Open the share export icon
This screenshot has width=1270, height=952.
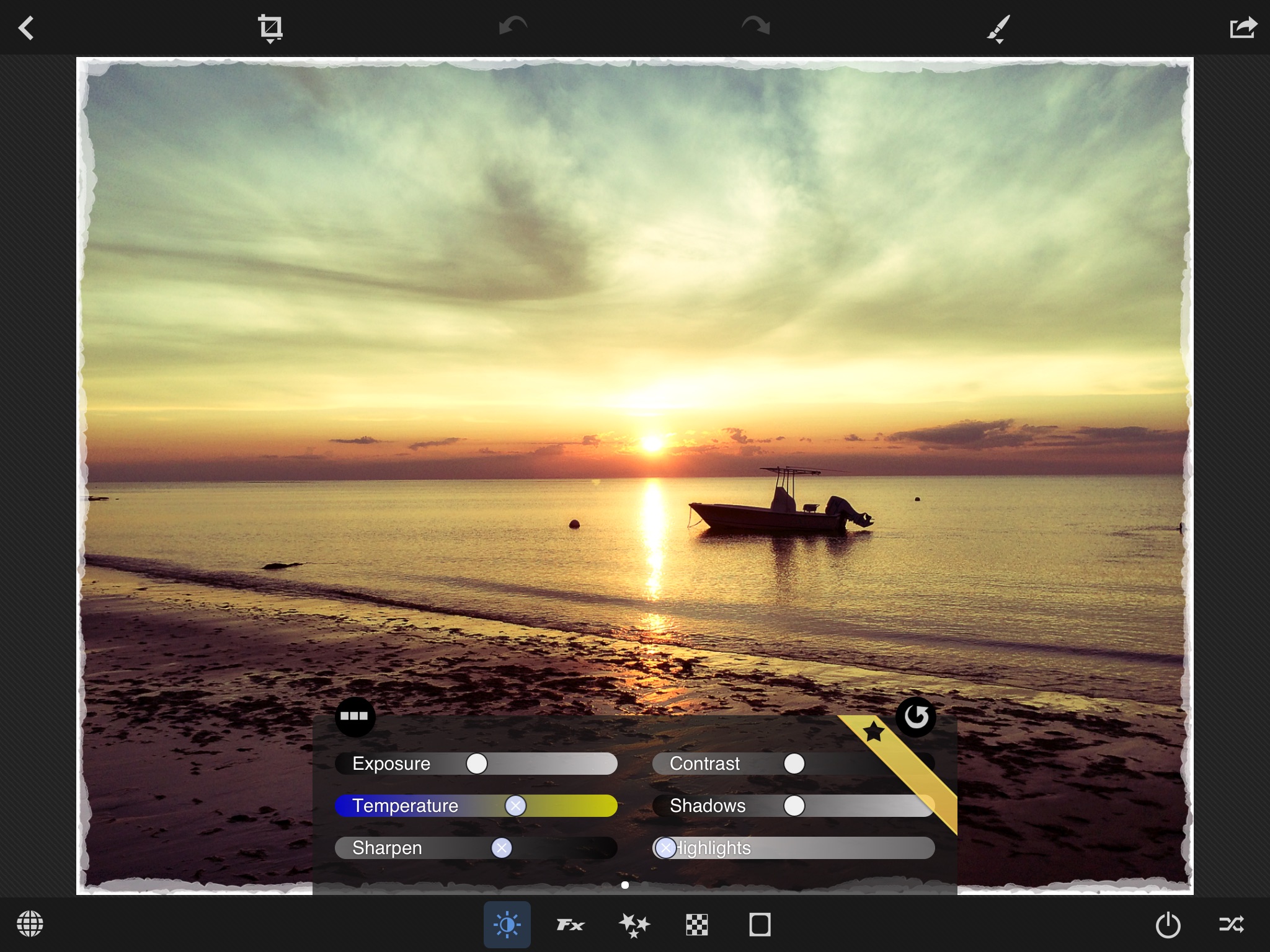coord(1243,28)
